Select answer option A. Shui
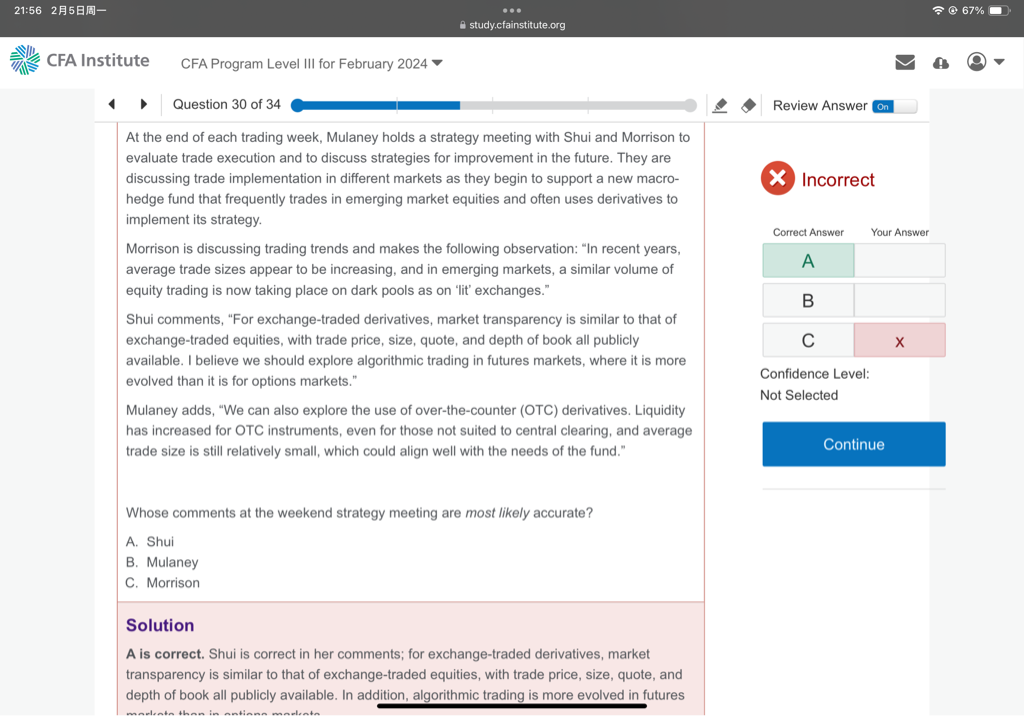The height and width of the screenshot is (716, 1024). pos(150,541)
